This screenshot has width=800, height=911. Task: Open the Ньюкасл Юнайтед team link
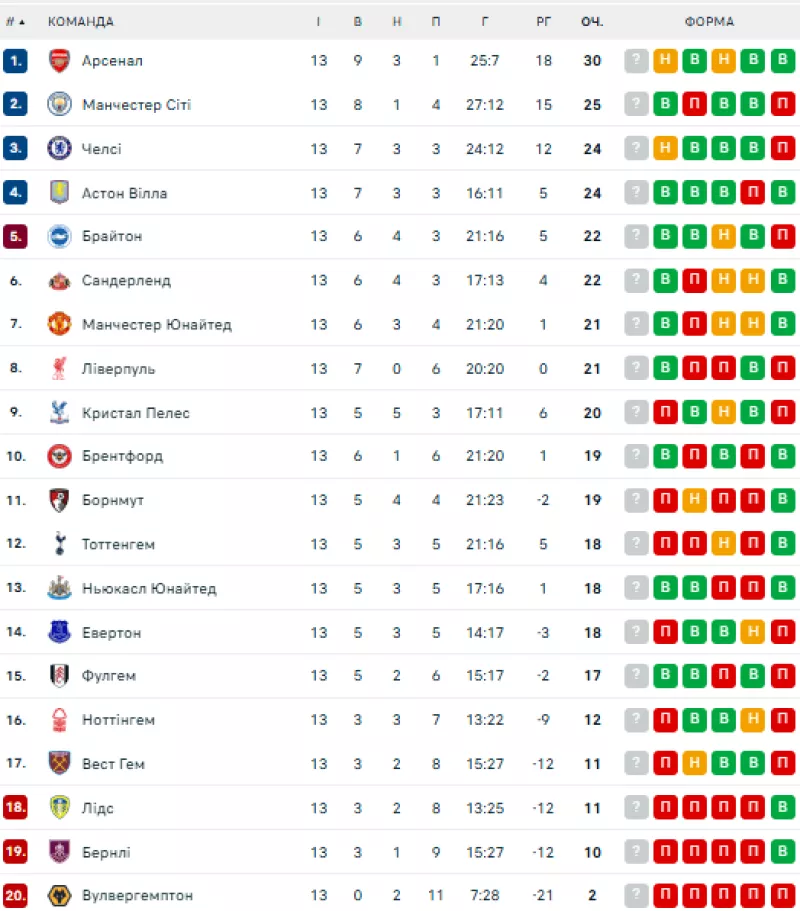(x=149, y=588)
